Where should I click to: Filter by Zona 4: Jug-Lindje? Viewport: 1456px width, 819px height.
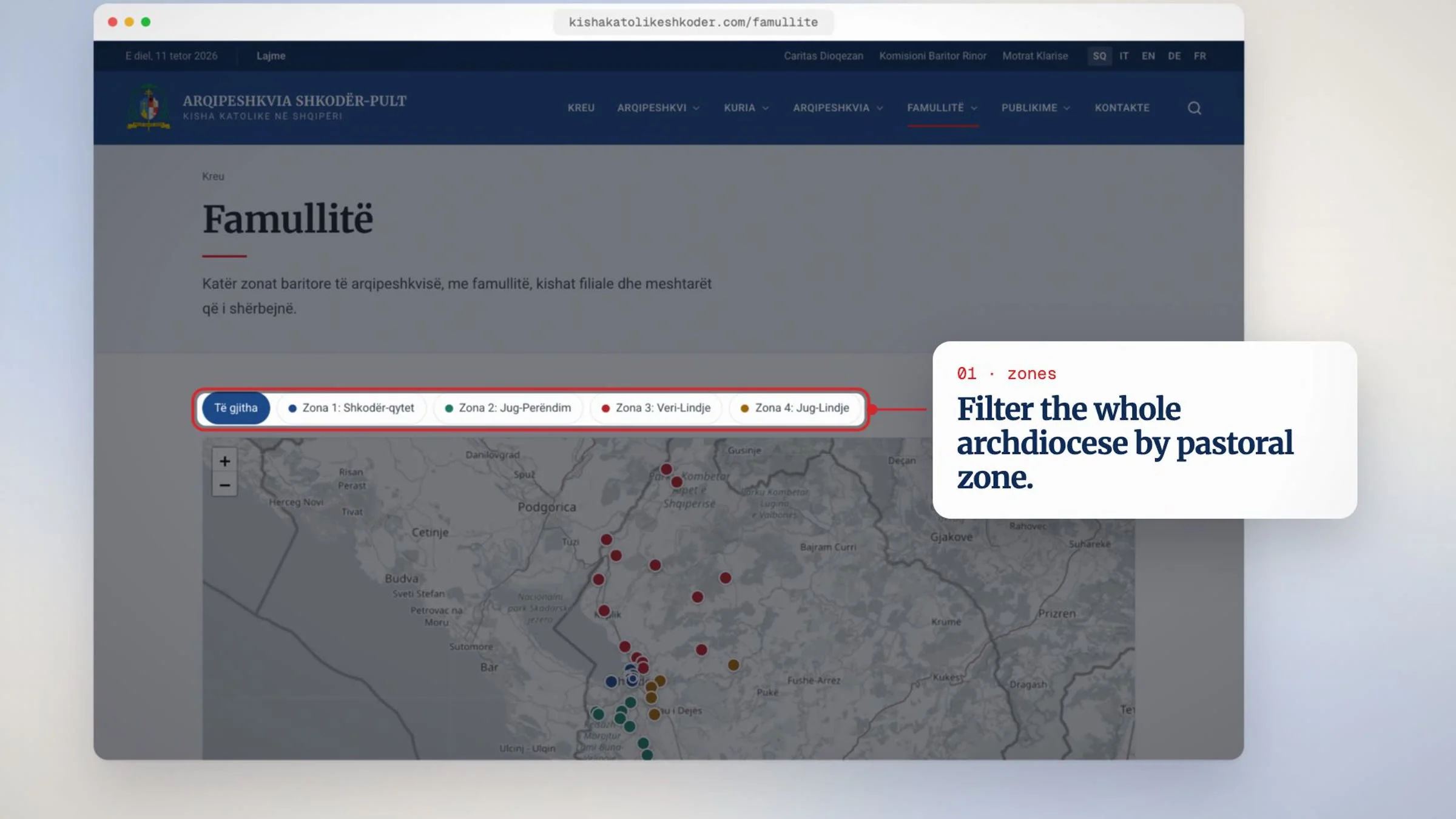pyautogui.click(x=795, y=408)
